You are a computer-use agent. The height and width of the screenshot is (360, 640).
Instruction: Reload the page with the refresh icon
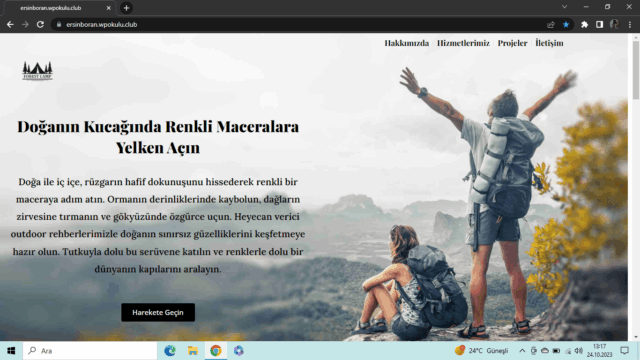click(40, 24)
